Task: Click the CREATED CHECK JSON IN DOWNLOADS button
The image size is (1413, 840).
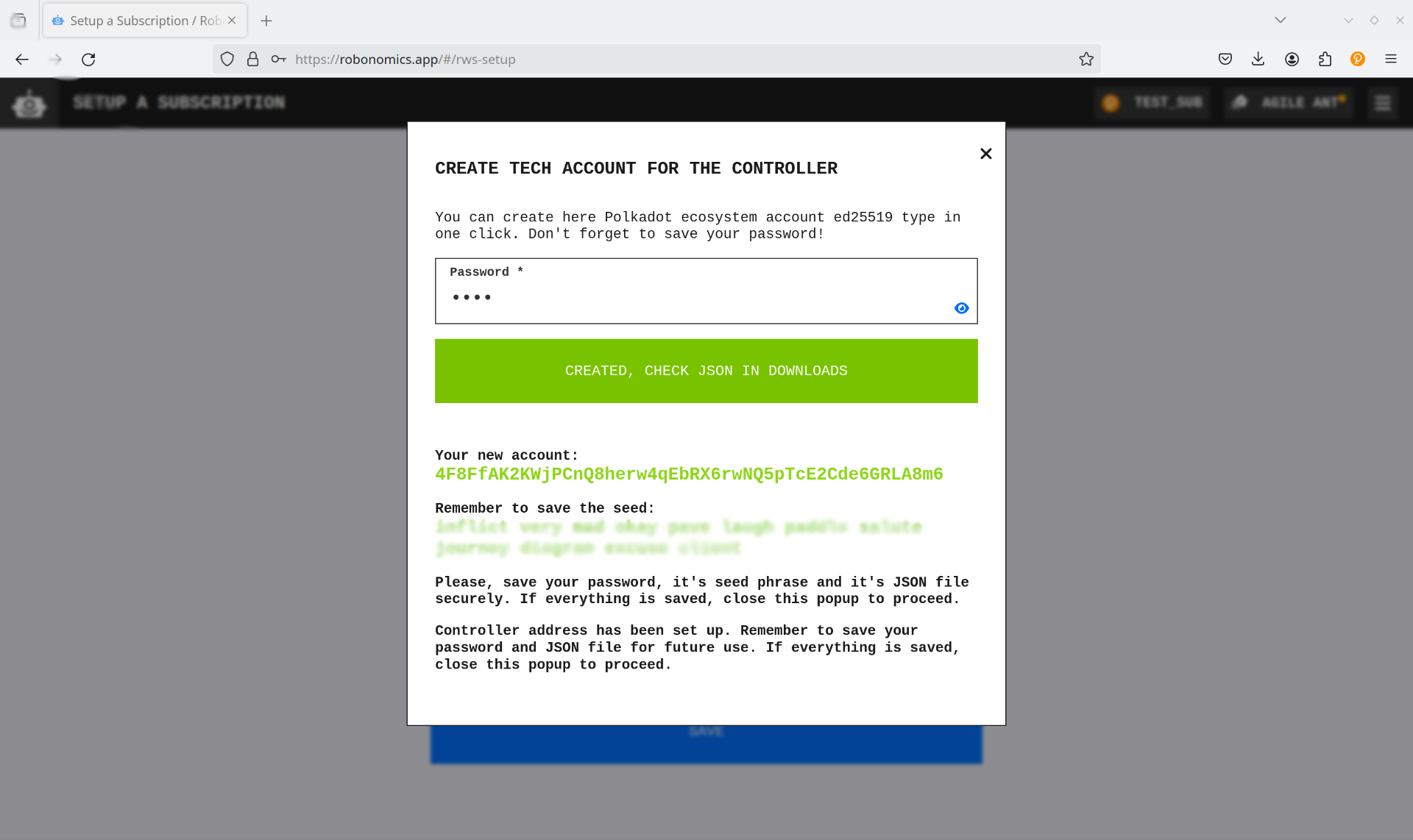Action: pyautogui.click(x=706, y=371)
